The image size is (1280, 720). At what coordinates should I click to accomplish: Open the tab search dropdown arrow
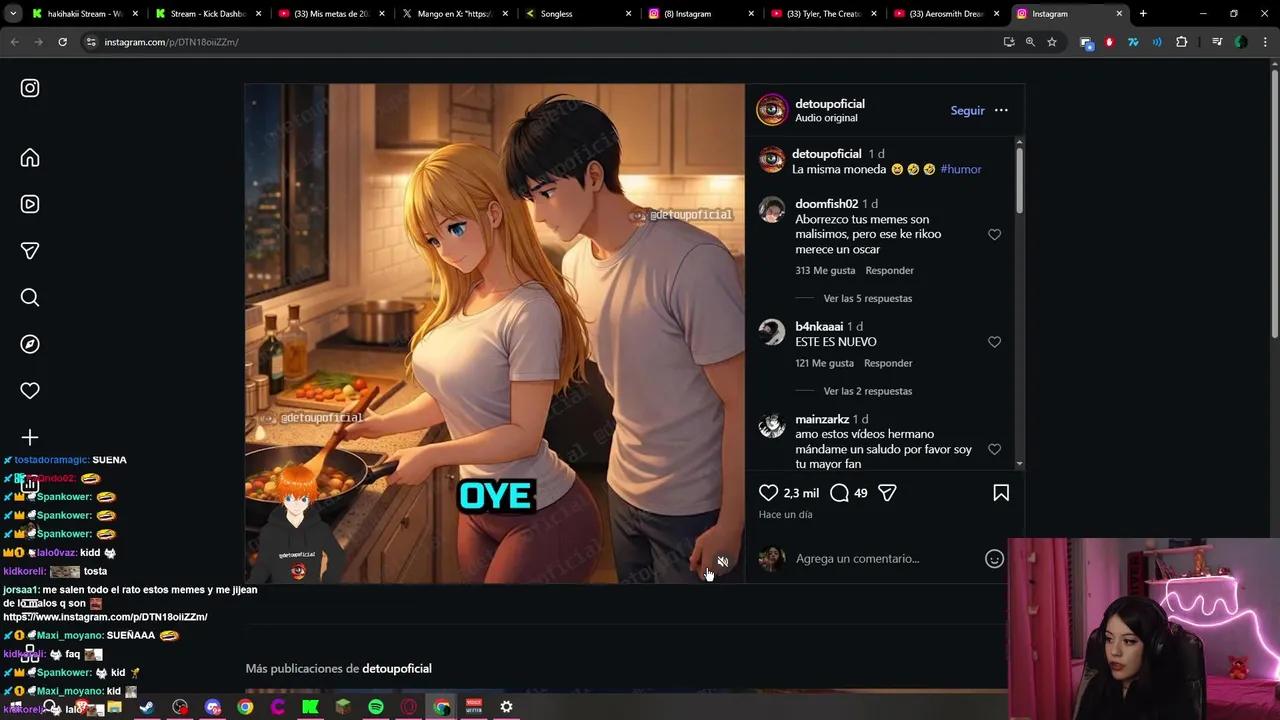(13, 14)
